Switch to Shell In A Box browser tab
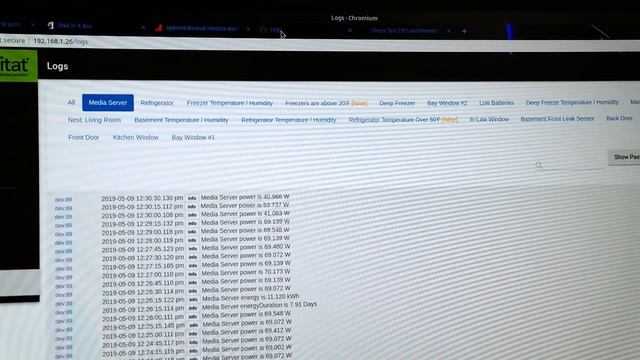 pos(74,26)
